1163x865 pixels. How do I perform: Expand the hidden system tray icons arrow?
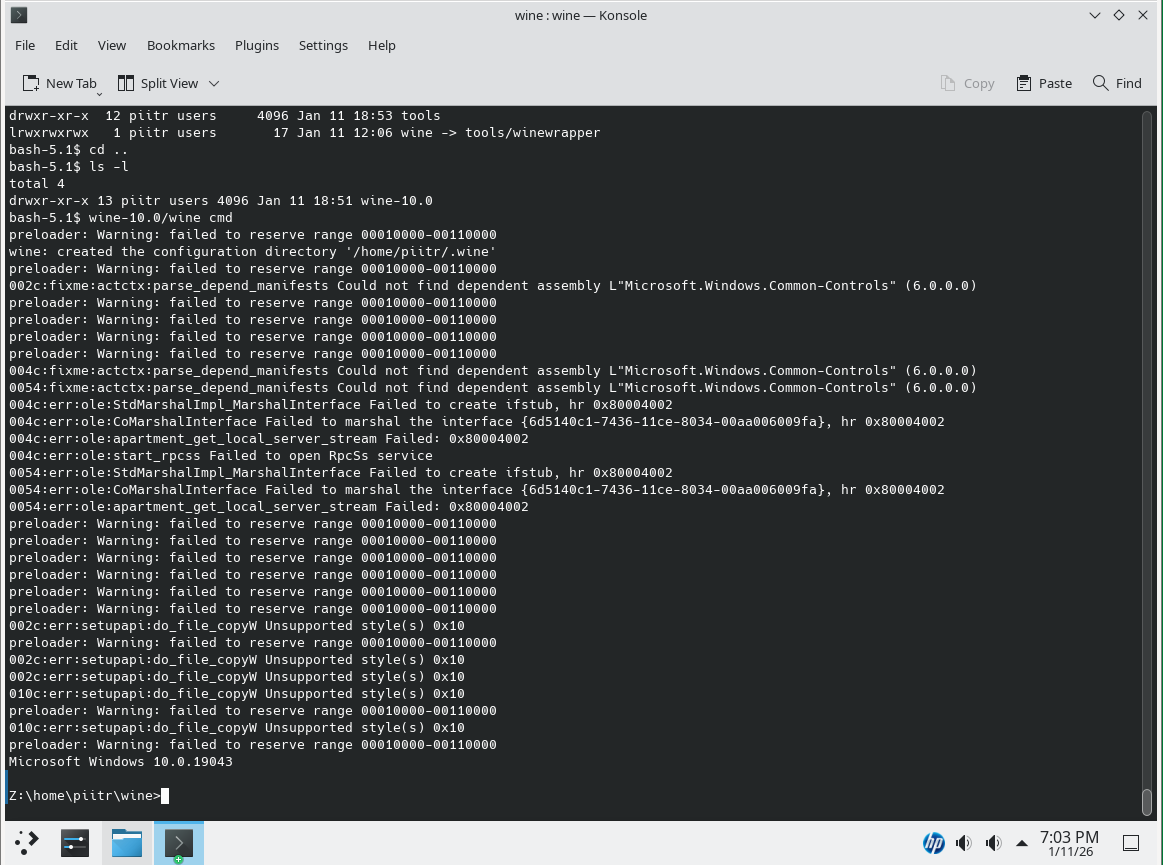point(1021,843)
